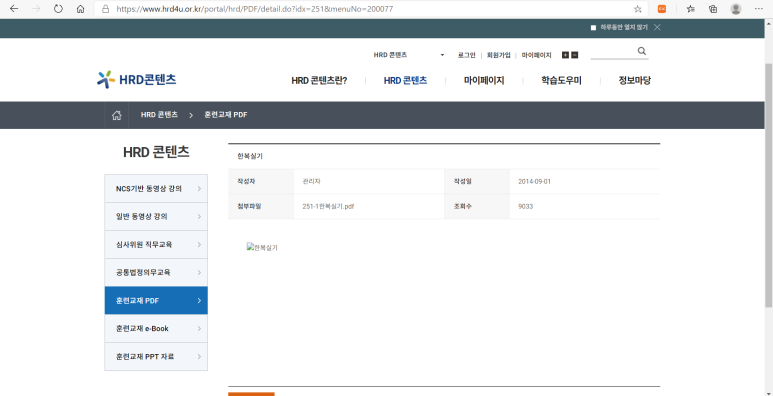This screenshot has width=773, height=396.
Task: Expand NCS기반 동영상 강의 chevron
Action: pos(199,188)
